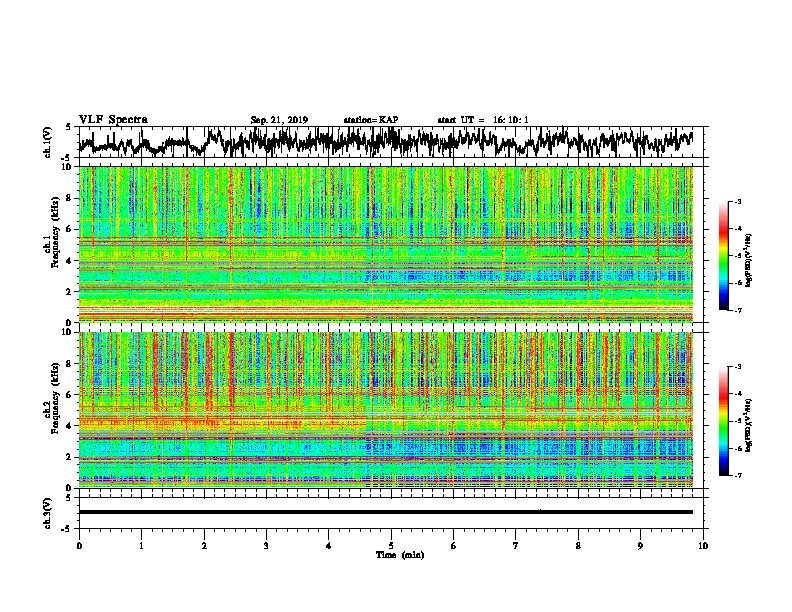This screenshot has height=612, width=792.
Task: Click the '-7' label on ch.2 color scale
Action: [737, 475]
